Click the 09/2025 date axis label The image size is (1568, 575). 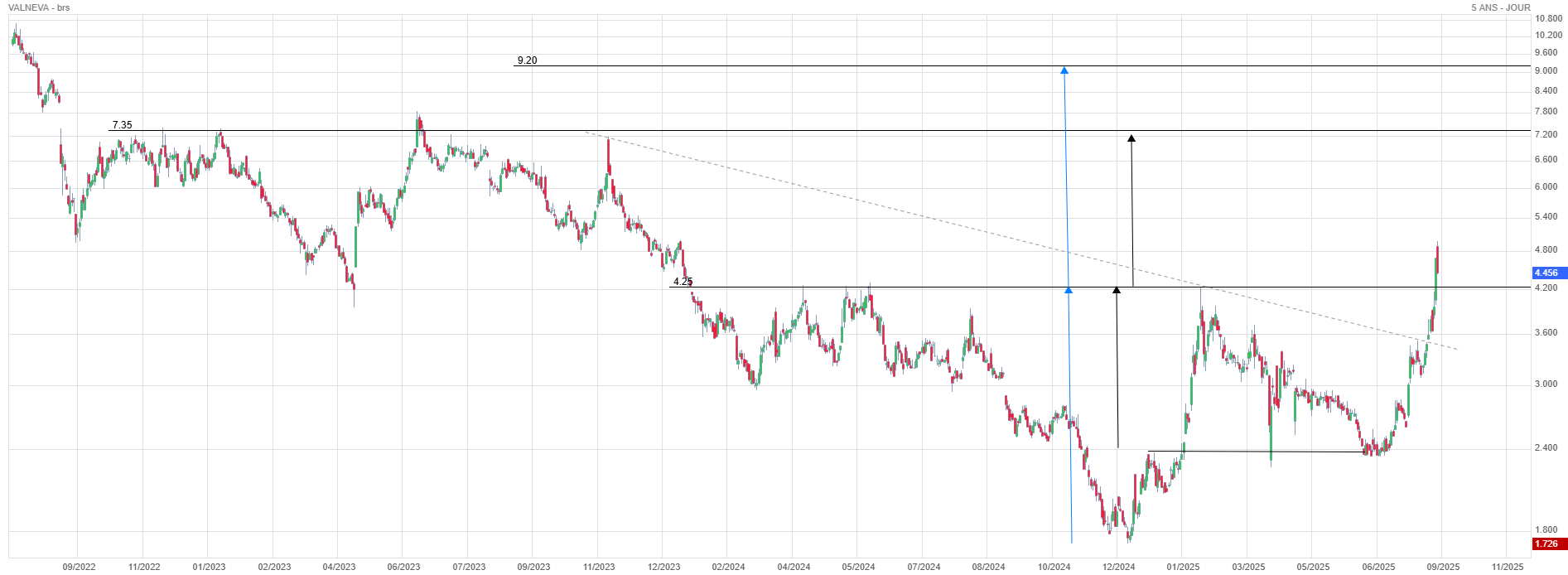click(x=1442, y=567)
